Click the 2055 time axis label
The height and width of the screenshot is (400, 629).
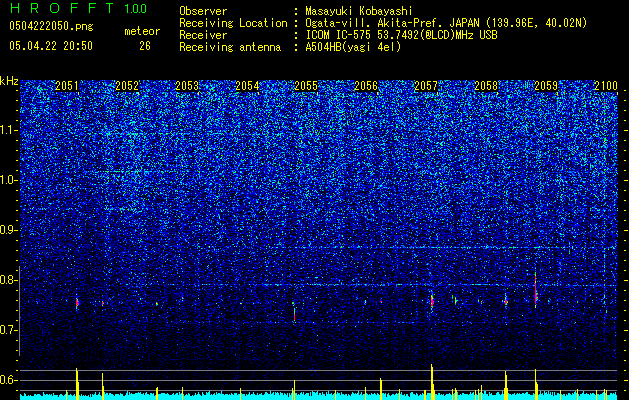(x=306, y=86)
